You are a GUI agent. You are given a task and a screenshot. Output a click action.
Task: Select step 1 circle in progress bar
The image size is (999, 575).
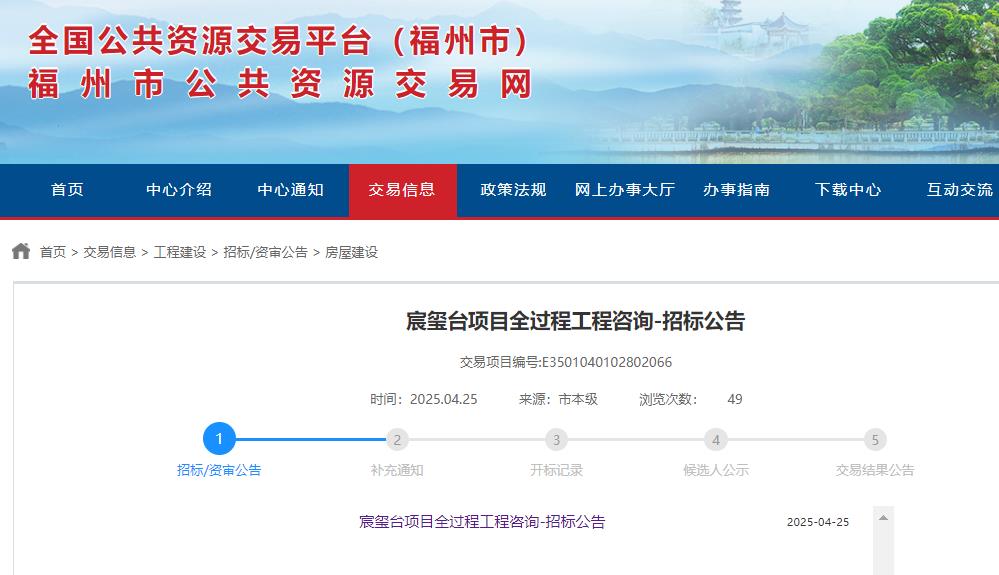click(x=219, y=439)
